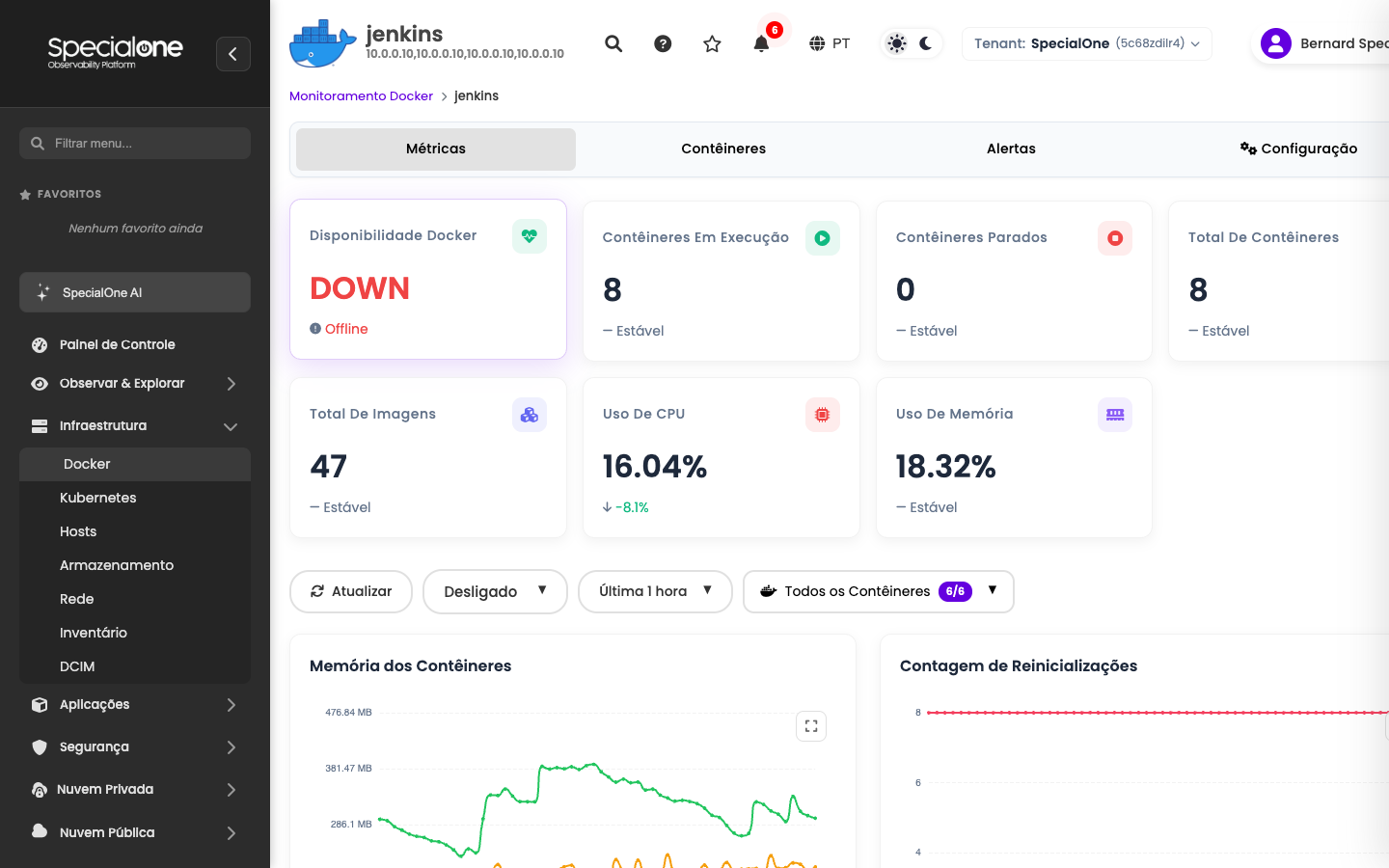Collapse the sidebar with the back arrow

233,54
